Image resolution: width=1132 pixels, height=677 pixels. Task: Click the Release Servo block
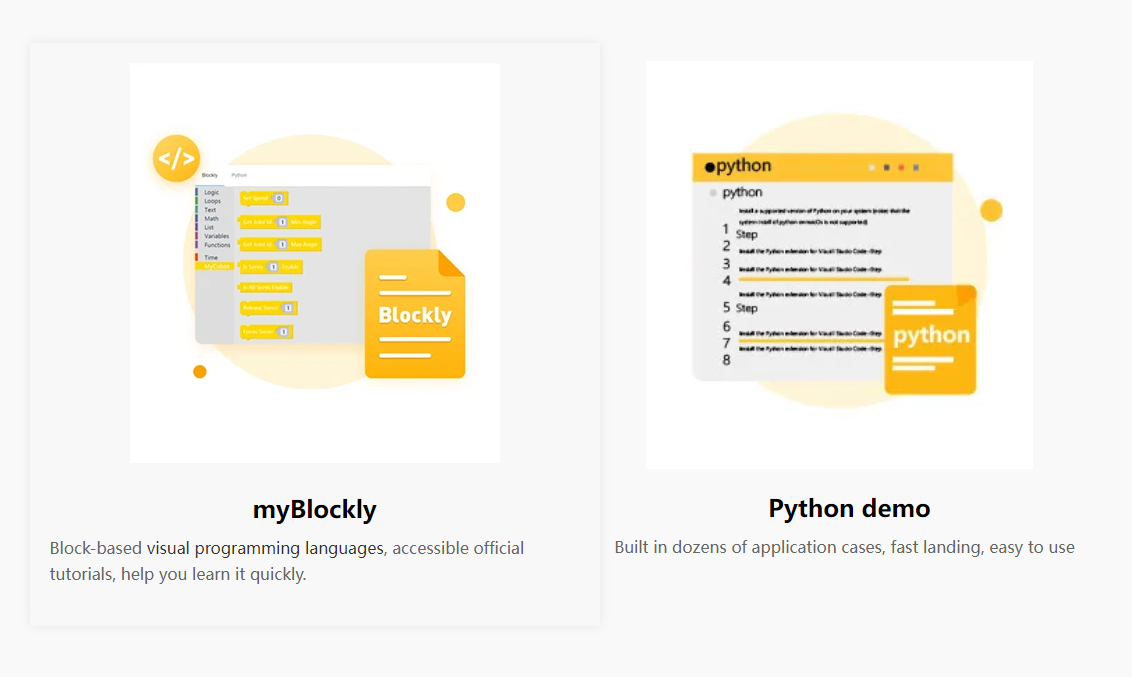click(269, 308)
